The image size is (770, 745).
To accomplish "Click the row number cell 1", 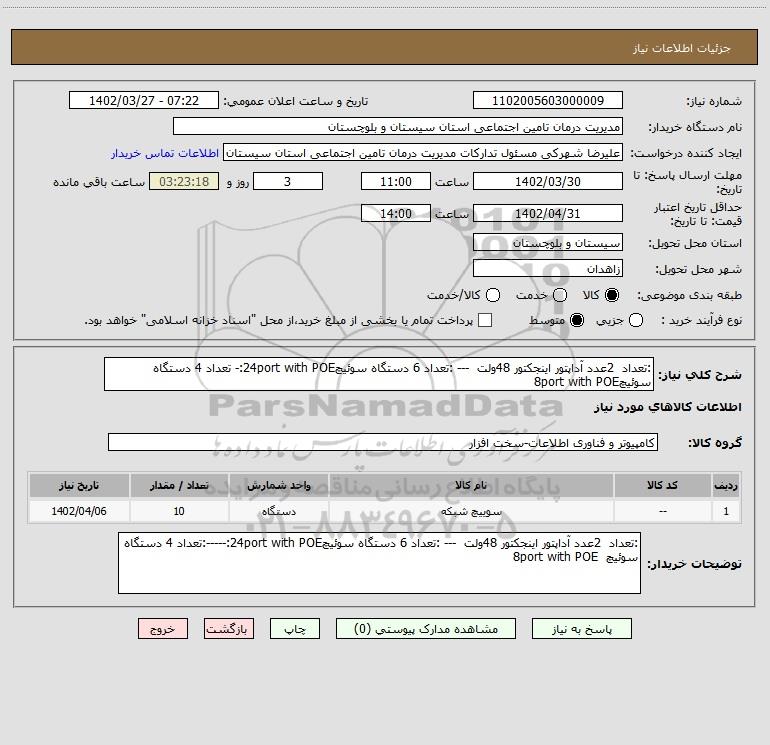I will click(x=726, y=511).
